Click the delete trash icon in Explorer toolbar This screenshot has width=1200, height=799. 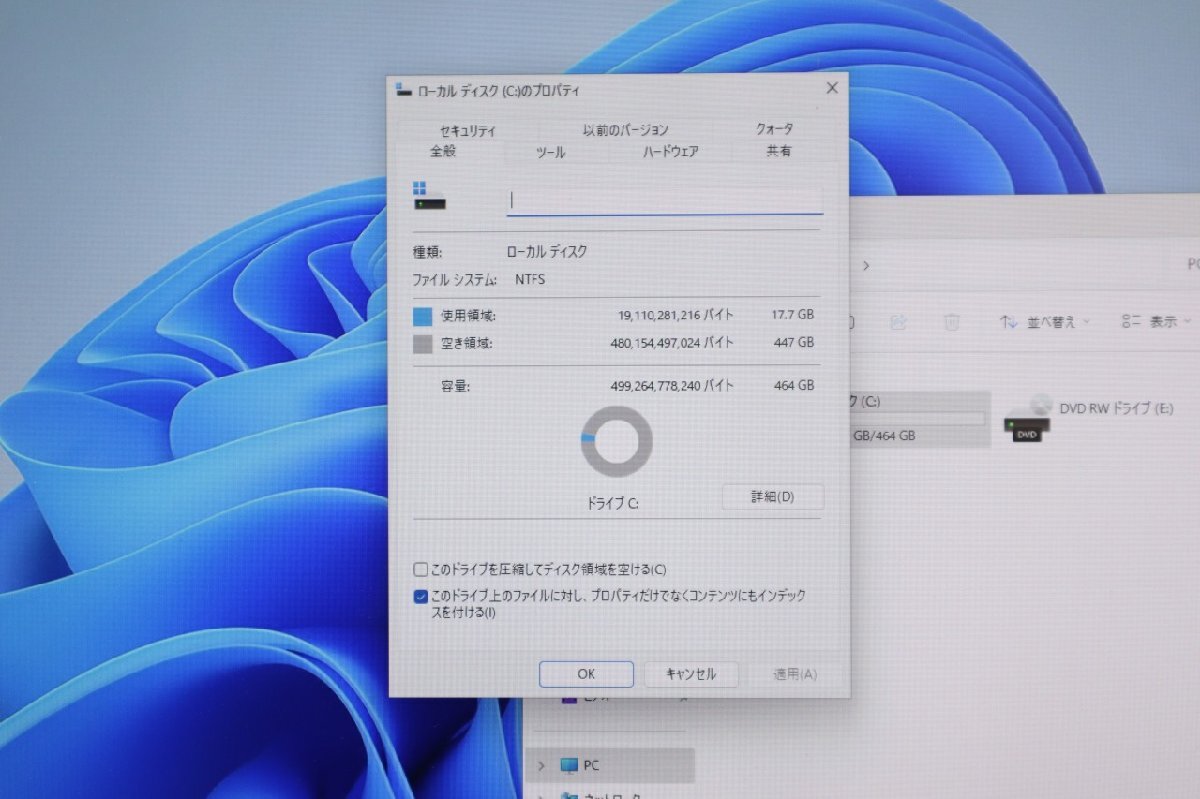952,322
